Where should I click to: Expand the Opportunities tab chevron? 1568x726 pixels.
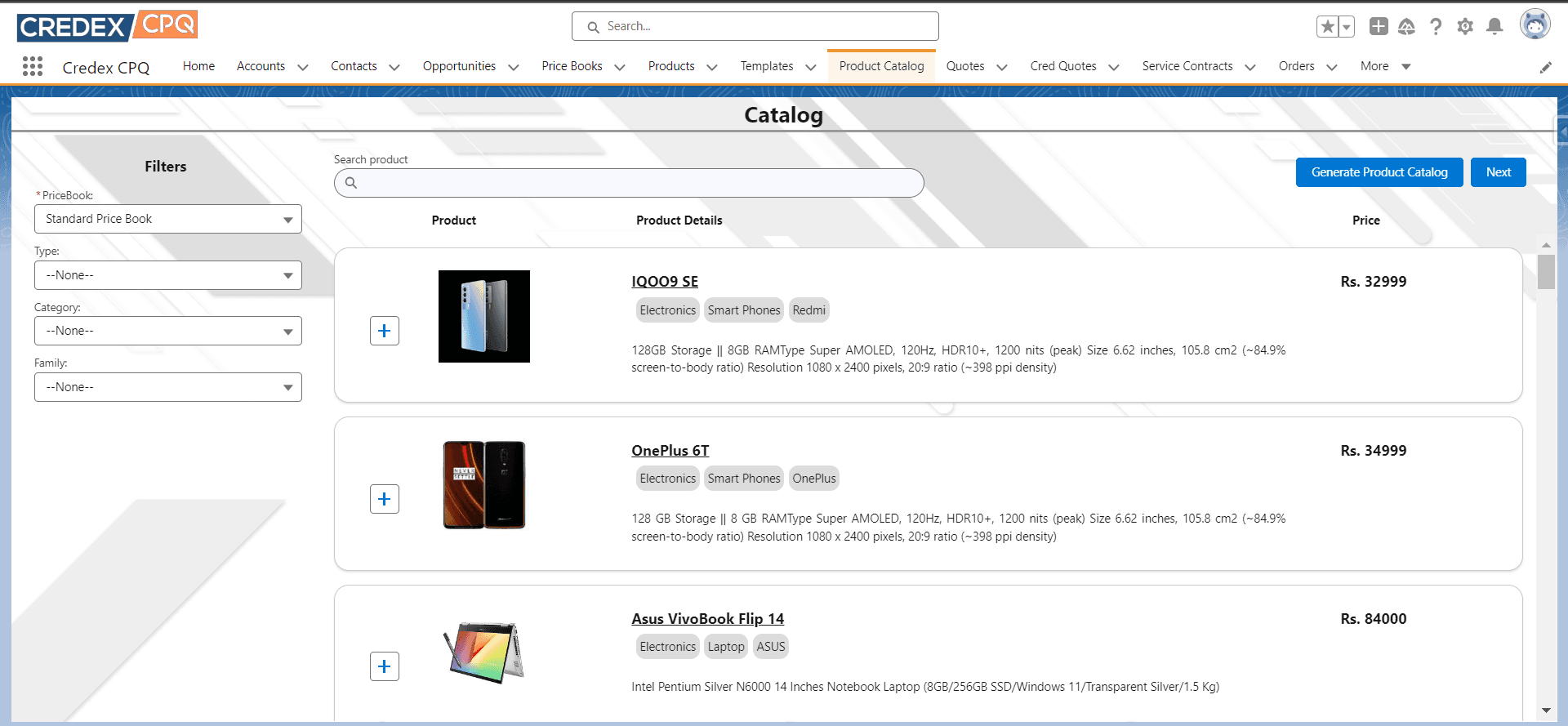point(514,67)
